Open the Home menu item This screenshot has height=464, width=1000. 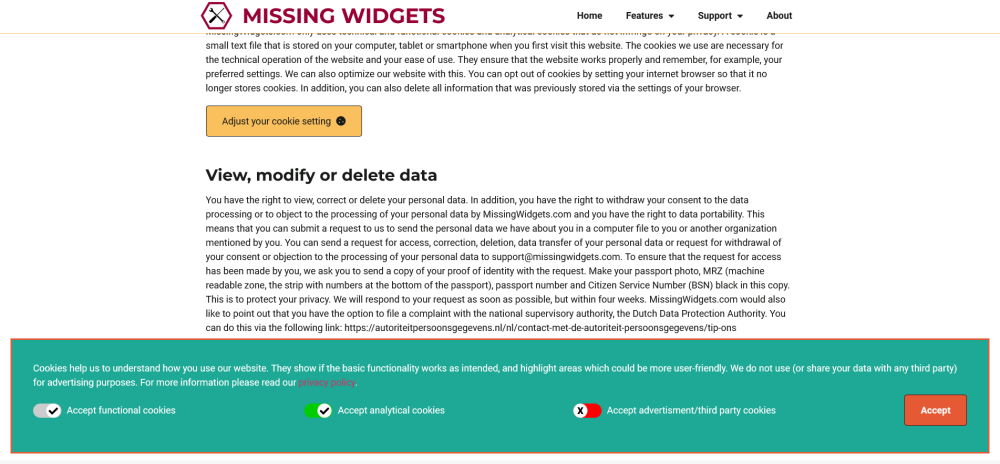(589, 16)
